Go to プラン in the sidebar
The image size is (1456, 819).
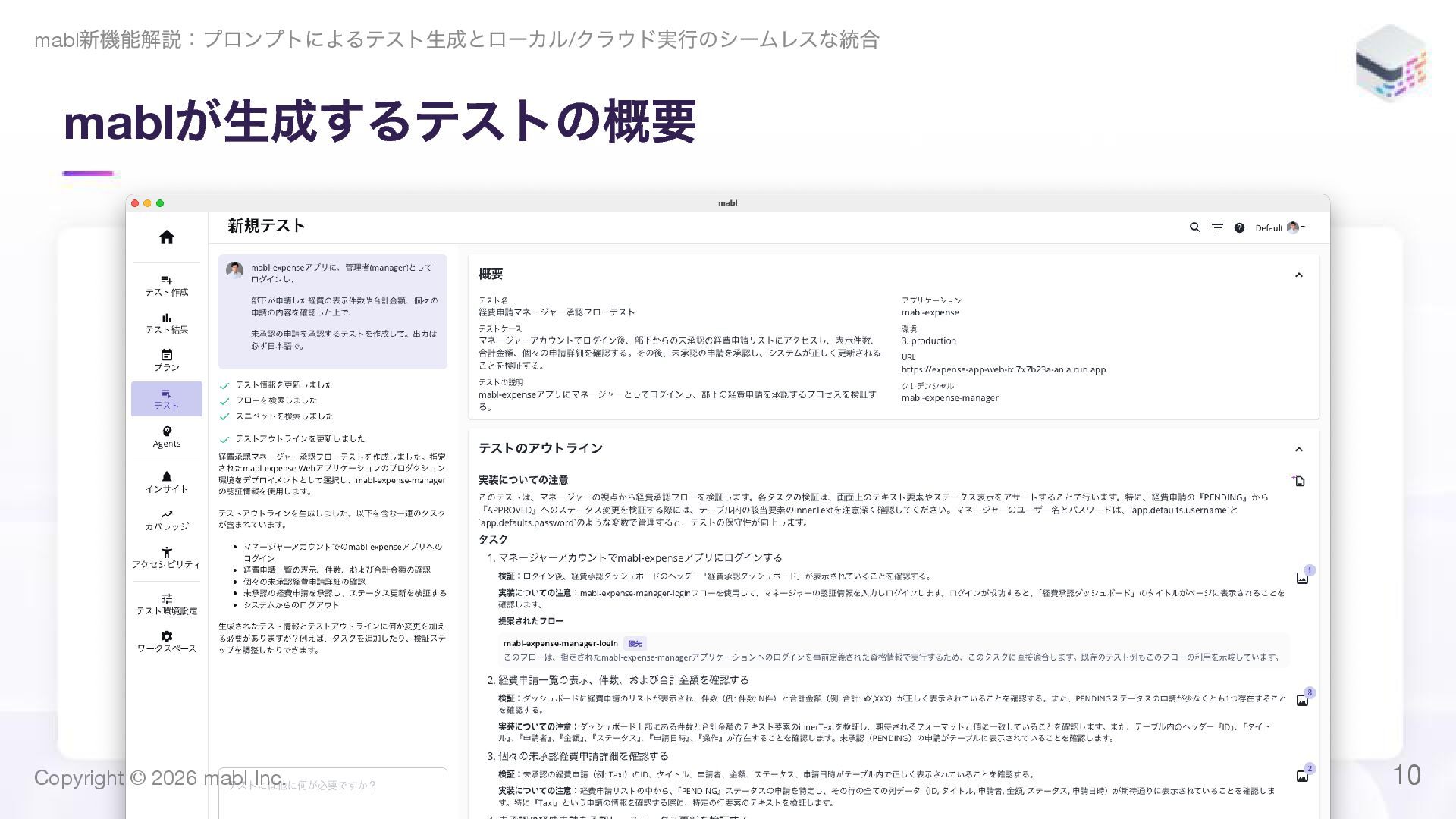pos(167,360)
